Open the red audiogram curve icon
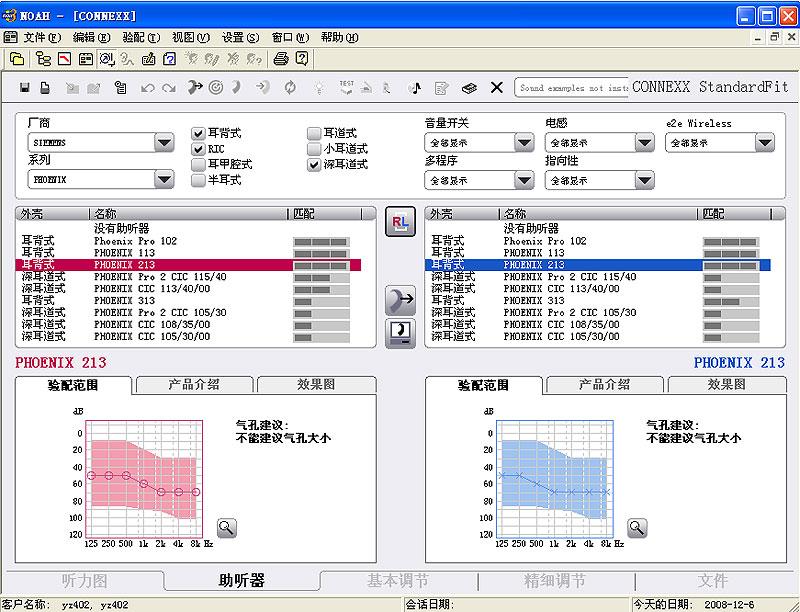 (x=64, y=59)
